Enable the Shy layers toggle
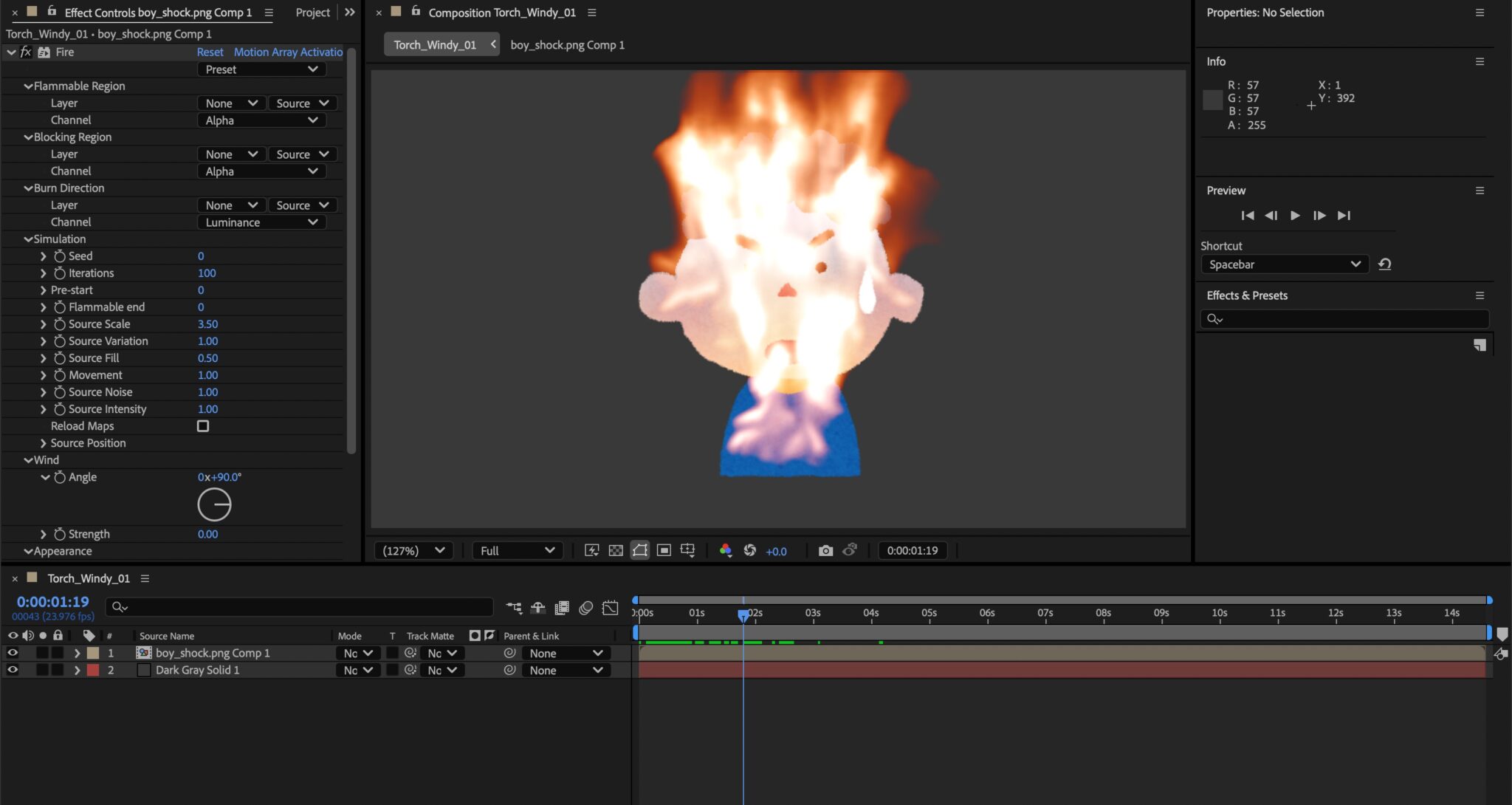 click(x=538, y=607)
